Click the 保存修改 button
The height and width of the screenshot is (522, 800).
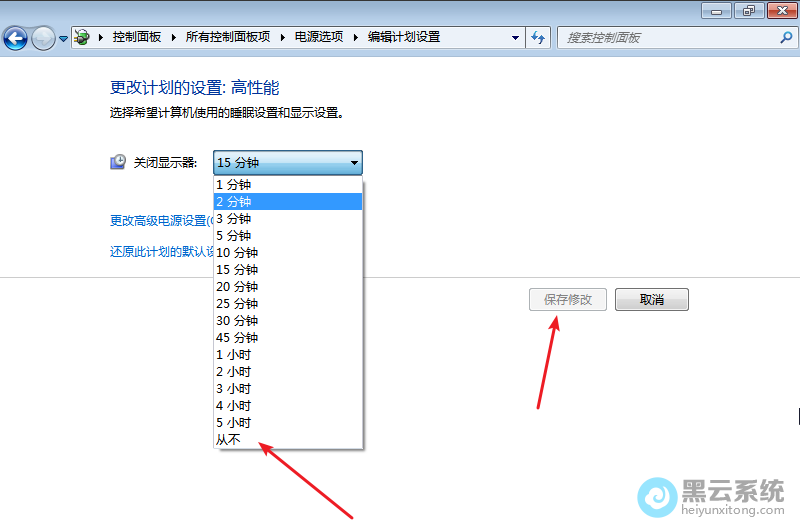[x=567, y=299]
